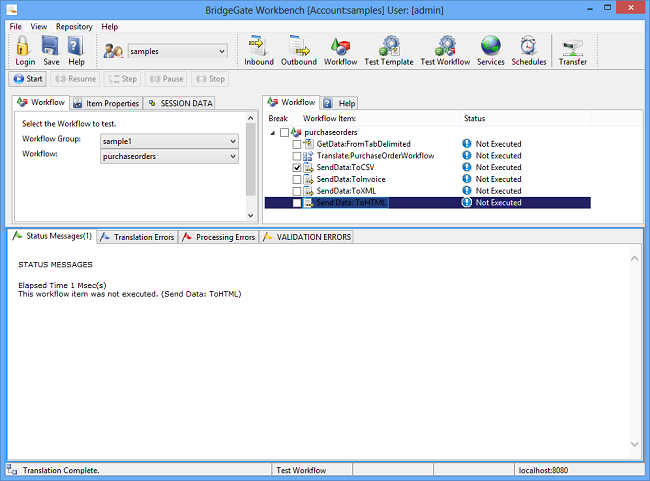Open the Inbound toolbar icon
This screenshot has height=481, width=650.
[x=258, y=46]
